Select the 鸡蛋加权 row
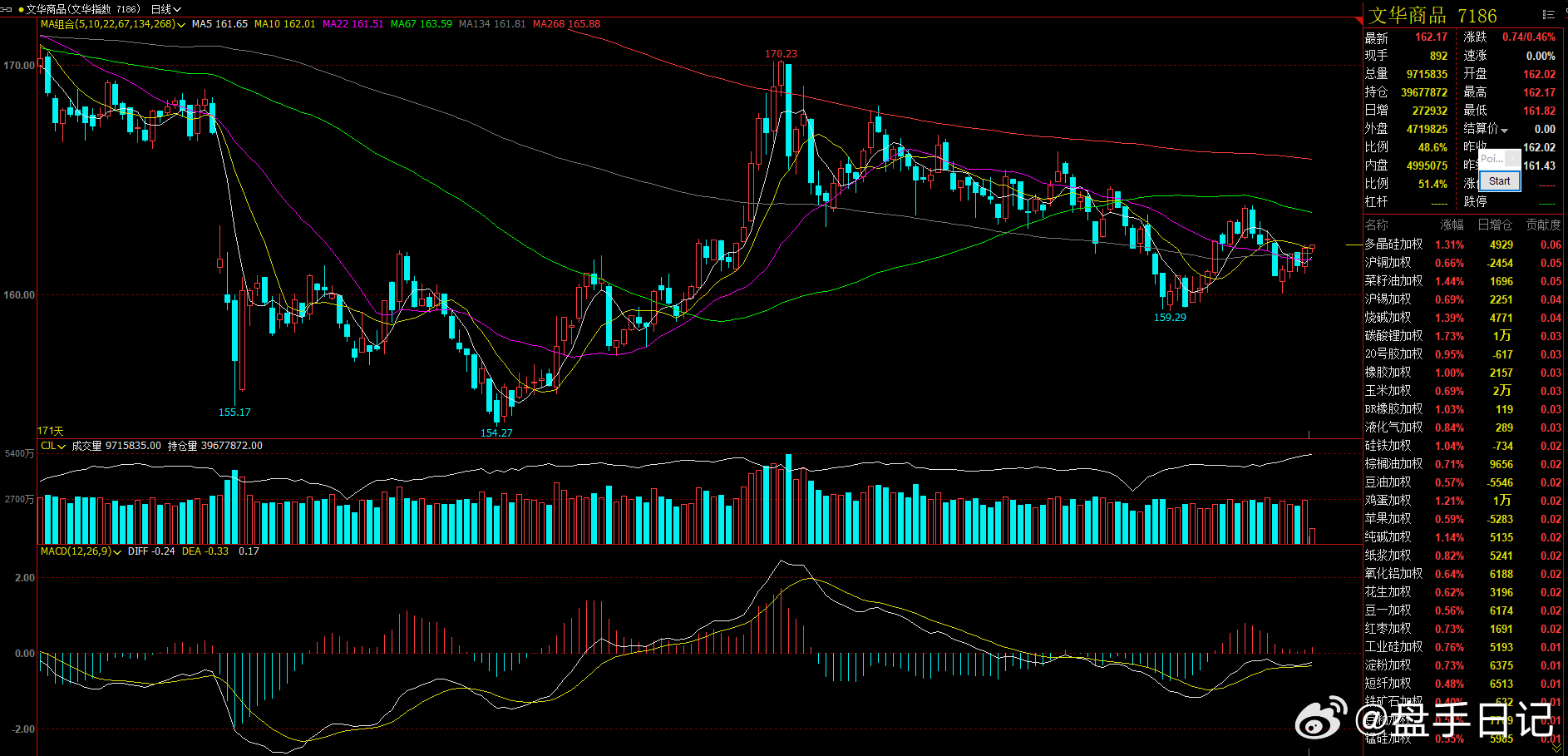 1463,501
